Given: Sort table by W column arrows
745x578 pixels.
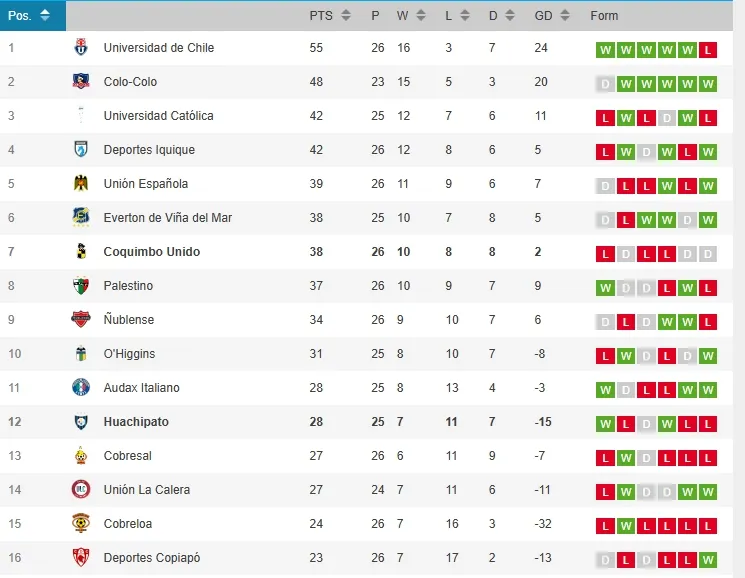Looking at the screenshot, I should (x=421, y=16).
